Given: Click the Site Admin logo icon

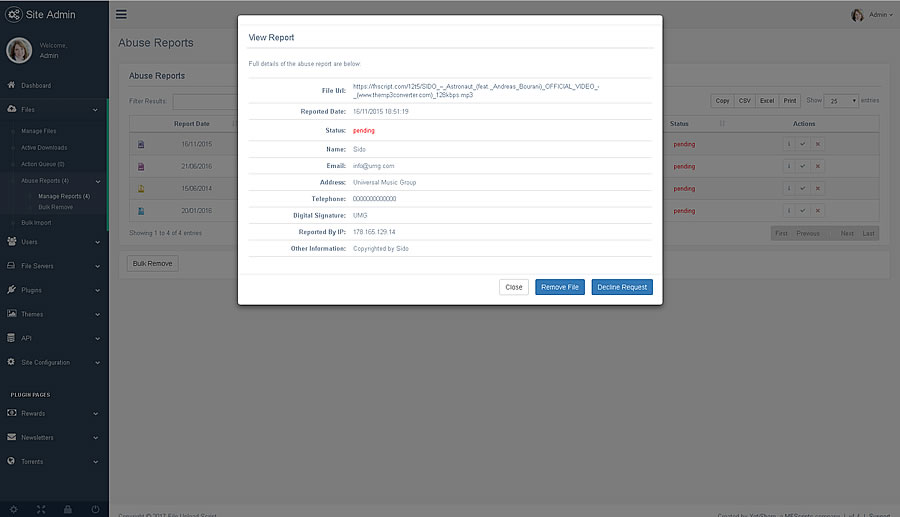Looking at the screenshot, I should (x=13, y=14).
